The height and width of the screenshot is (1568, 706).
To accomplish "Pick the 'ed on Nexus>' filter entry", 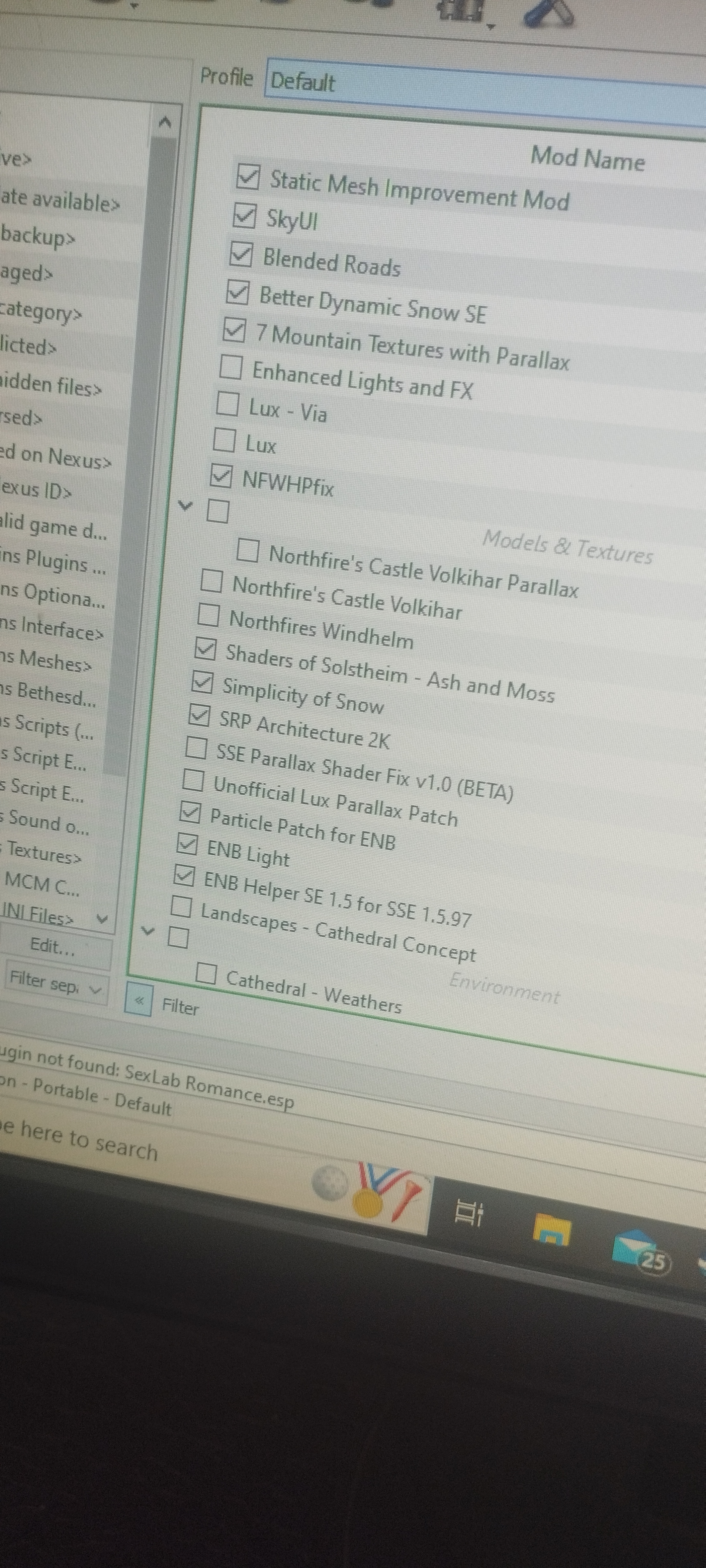I will 55,457.
